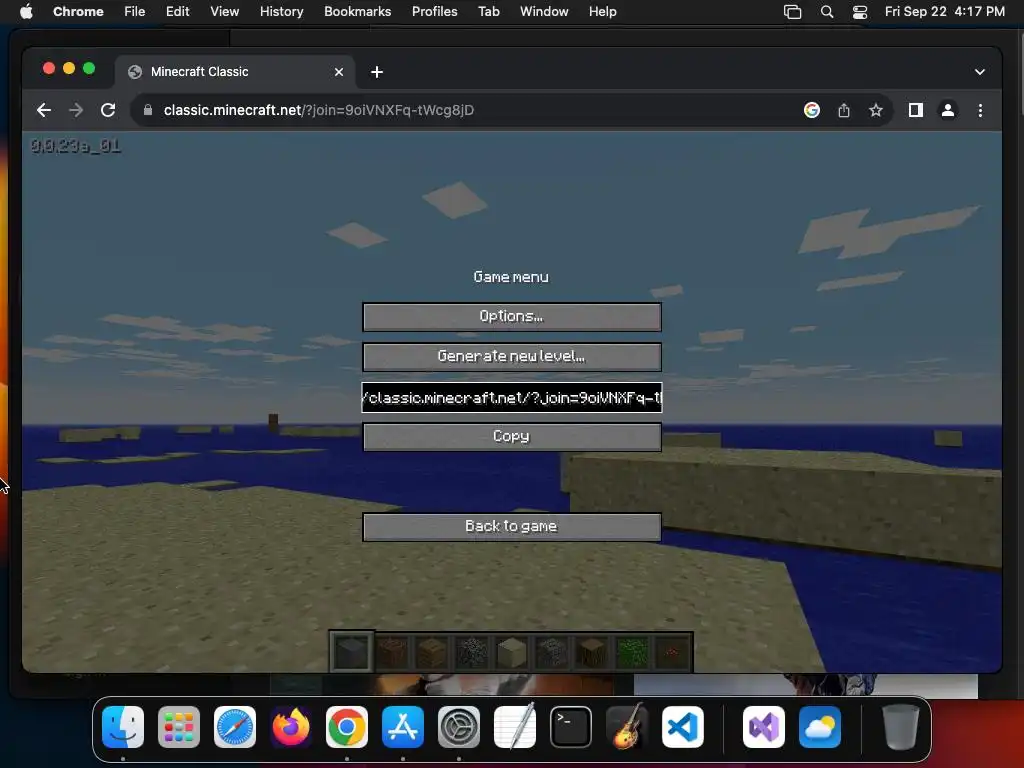This screenshot has height=768, width=1024.
Task: Select the speckled block in the fourth hotbar slot
Action: point(472,652)
